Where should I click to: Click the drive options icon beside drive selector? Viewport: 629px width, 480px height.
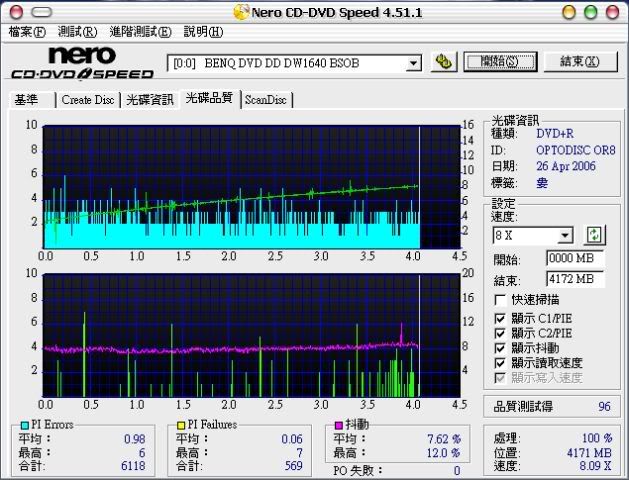(444, 62)
